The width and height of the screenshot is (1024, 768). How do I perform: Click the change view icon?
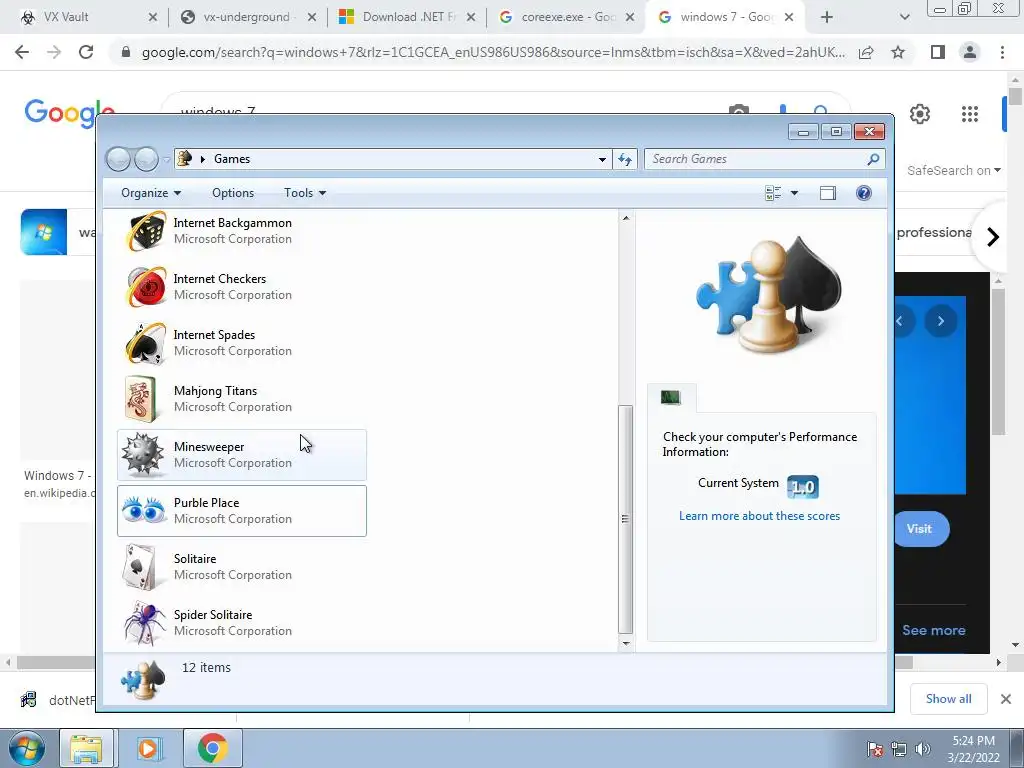[773, 193]
